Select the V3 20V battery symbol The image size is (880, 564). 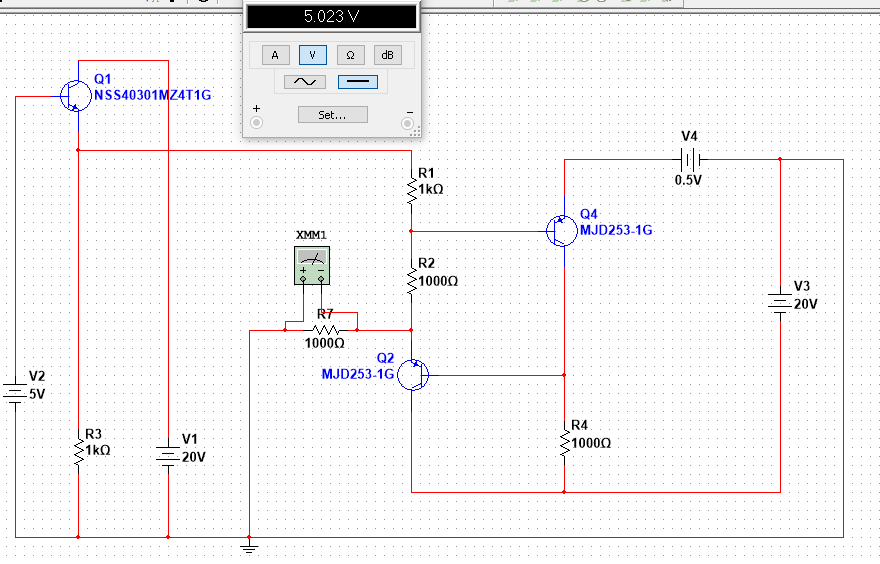coord(780,304)
